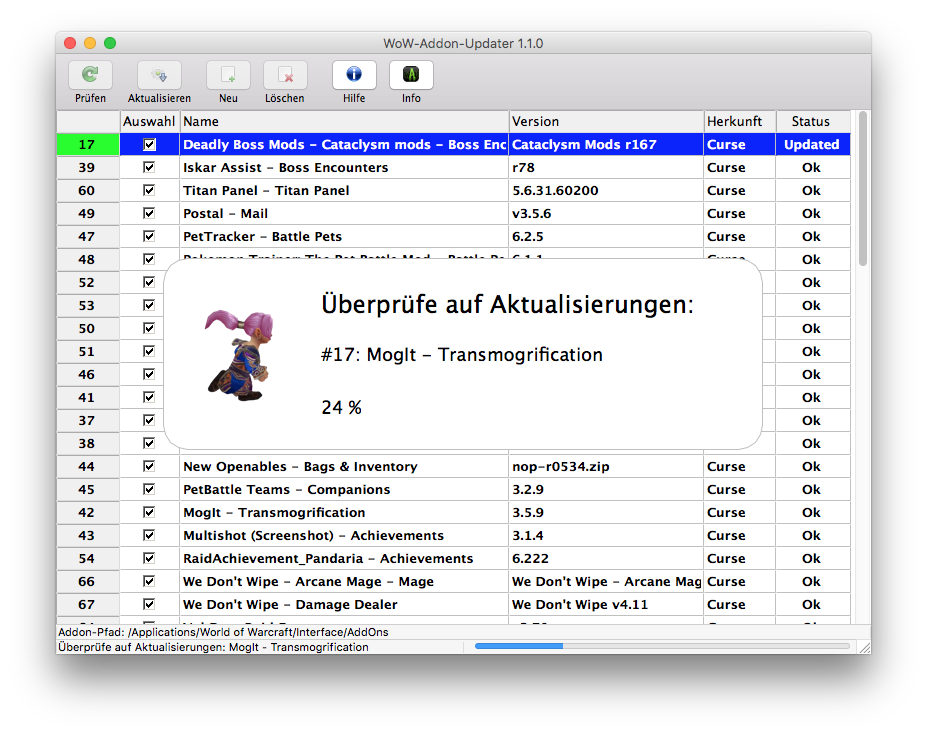Click version cell 'nop-r0534.zip'
The width and height of the screenshot is (927, 734).
coord(606,466)
